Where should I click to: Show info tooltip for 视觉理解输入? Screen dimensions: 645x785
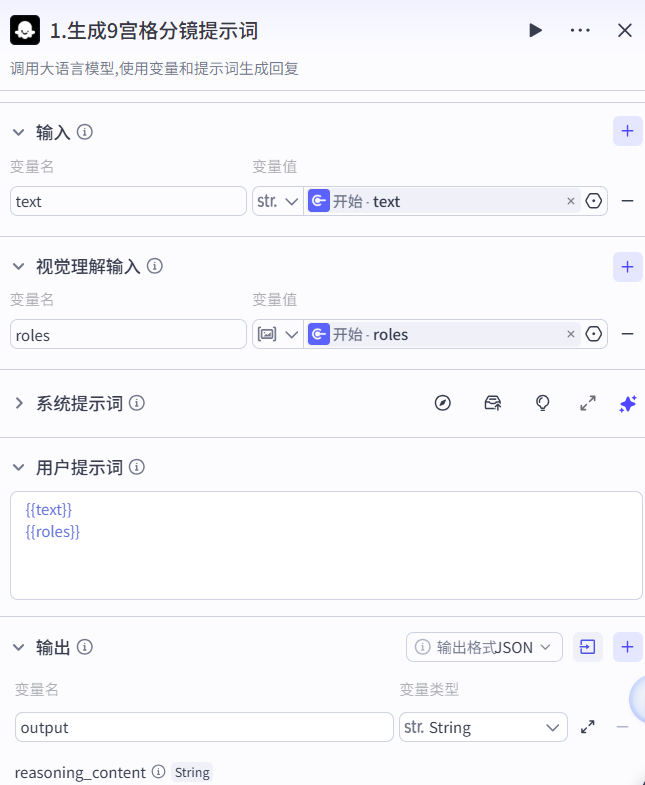coord(155,266)
